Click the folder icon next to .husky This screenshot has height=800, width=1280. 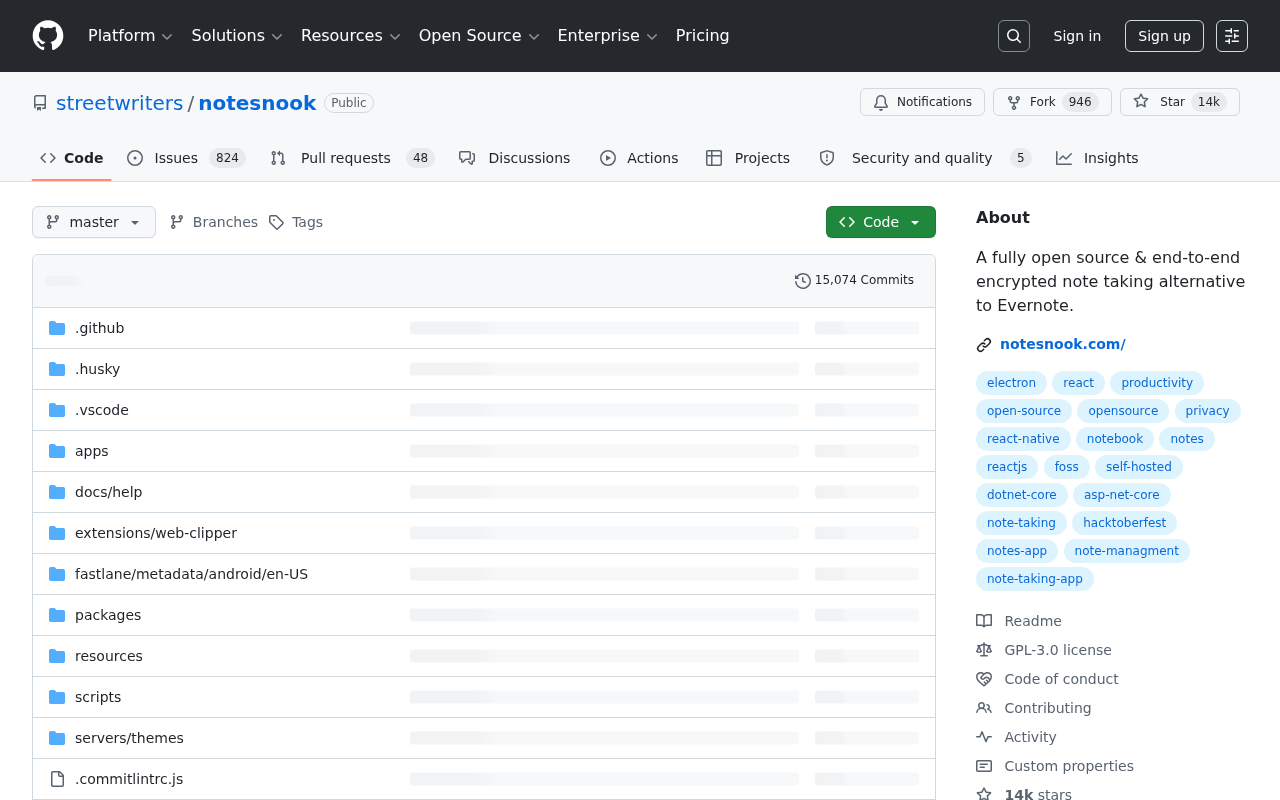click(57, 369)
